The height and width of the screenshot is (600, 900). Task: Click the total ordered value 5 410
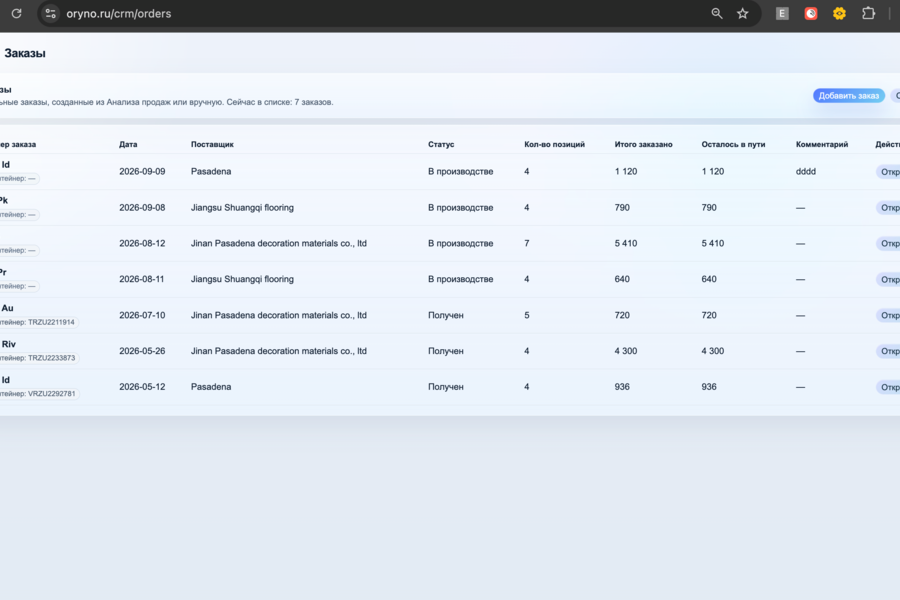(x=626, y=243)
